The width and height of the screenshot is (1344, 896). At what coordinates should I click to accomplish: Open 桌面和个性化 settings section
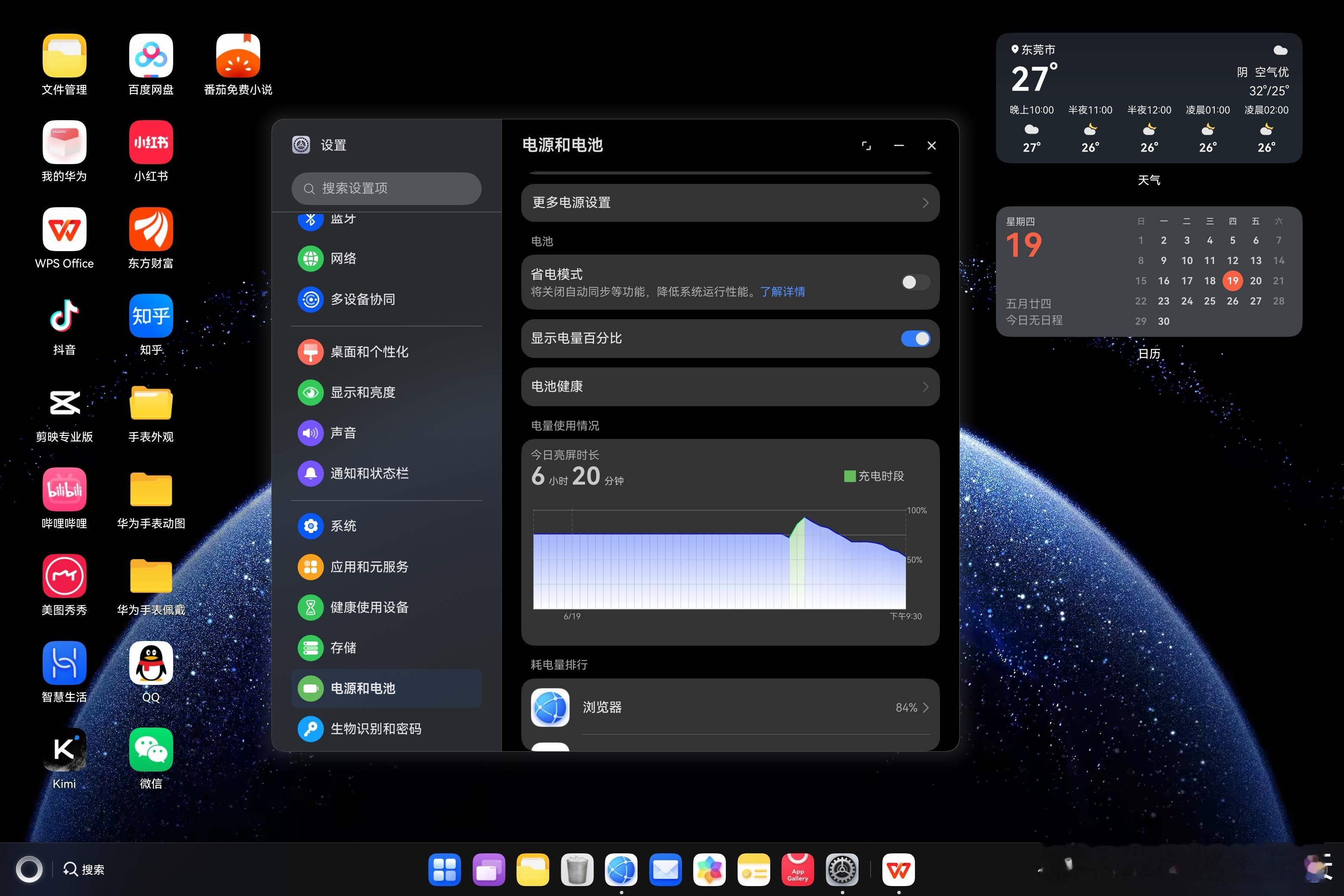point(386,352)
